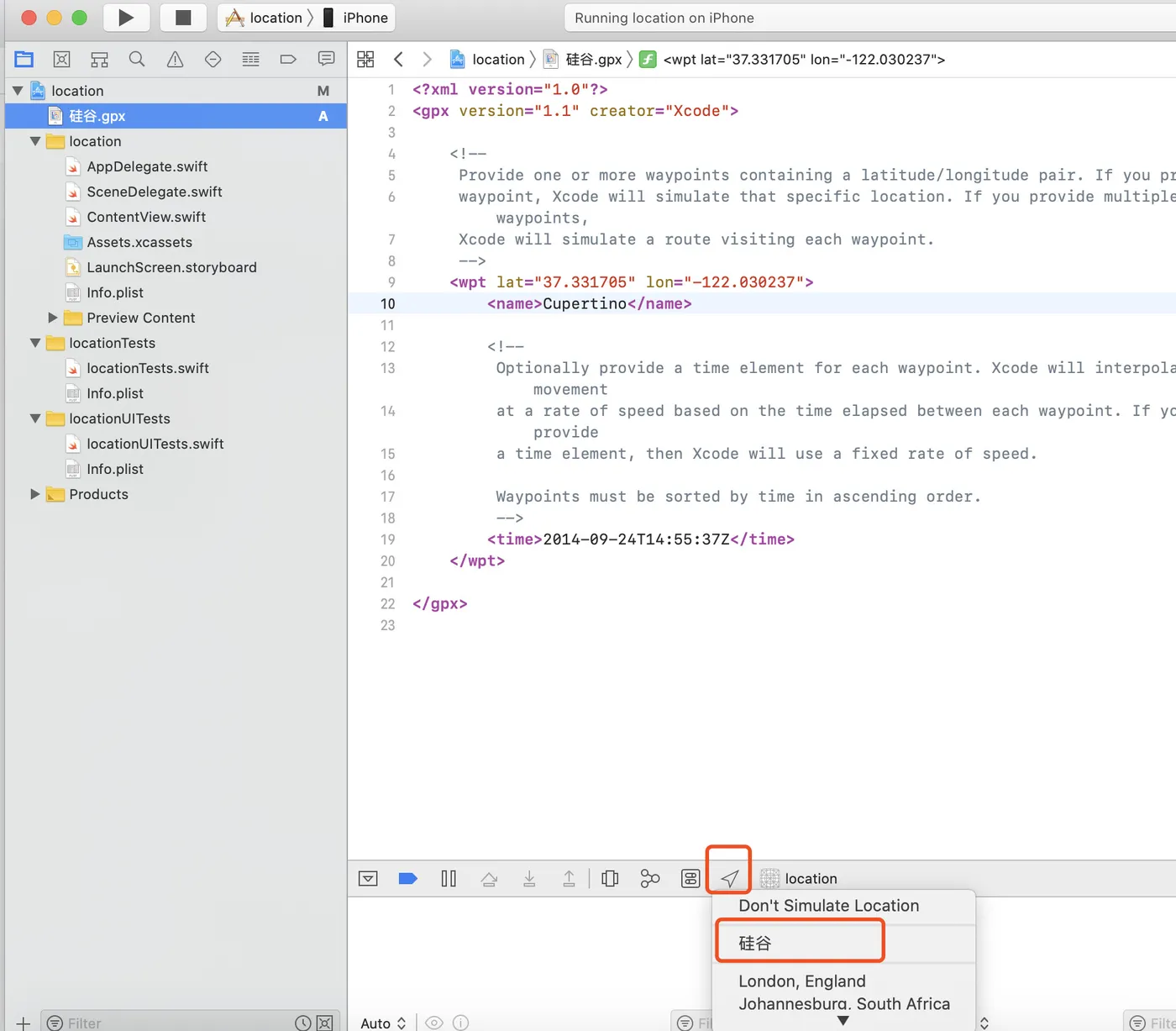Expand the Products folder
The width and height of the screenshot is (1176, 1031).
click(x=35, y=494)
